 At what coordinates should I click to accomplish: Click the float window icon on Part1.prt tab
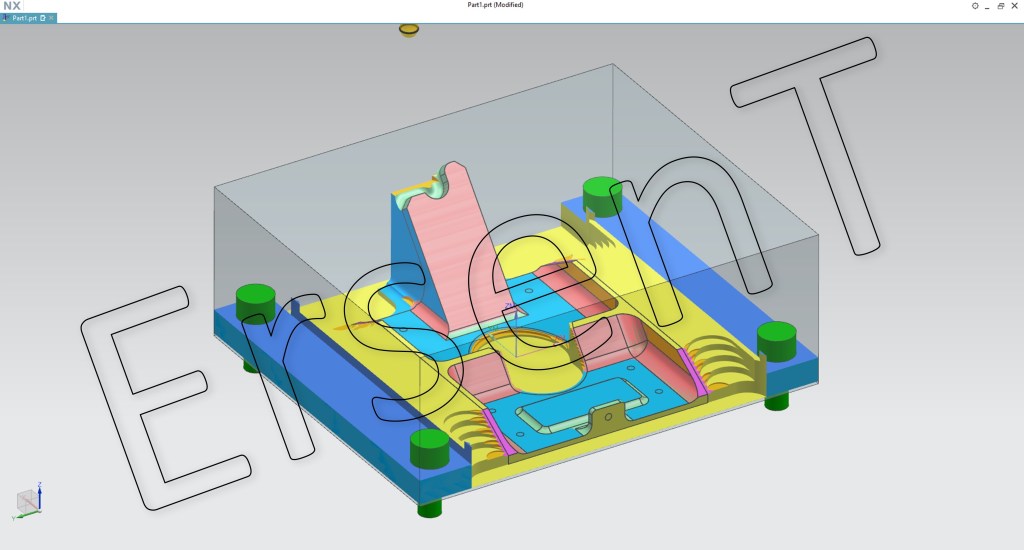pyautogui.click(x=42, y=18)
